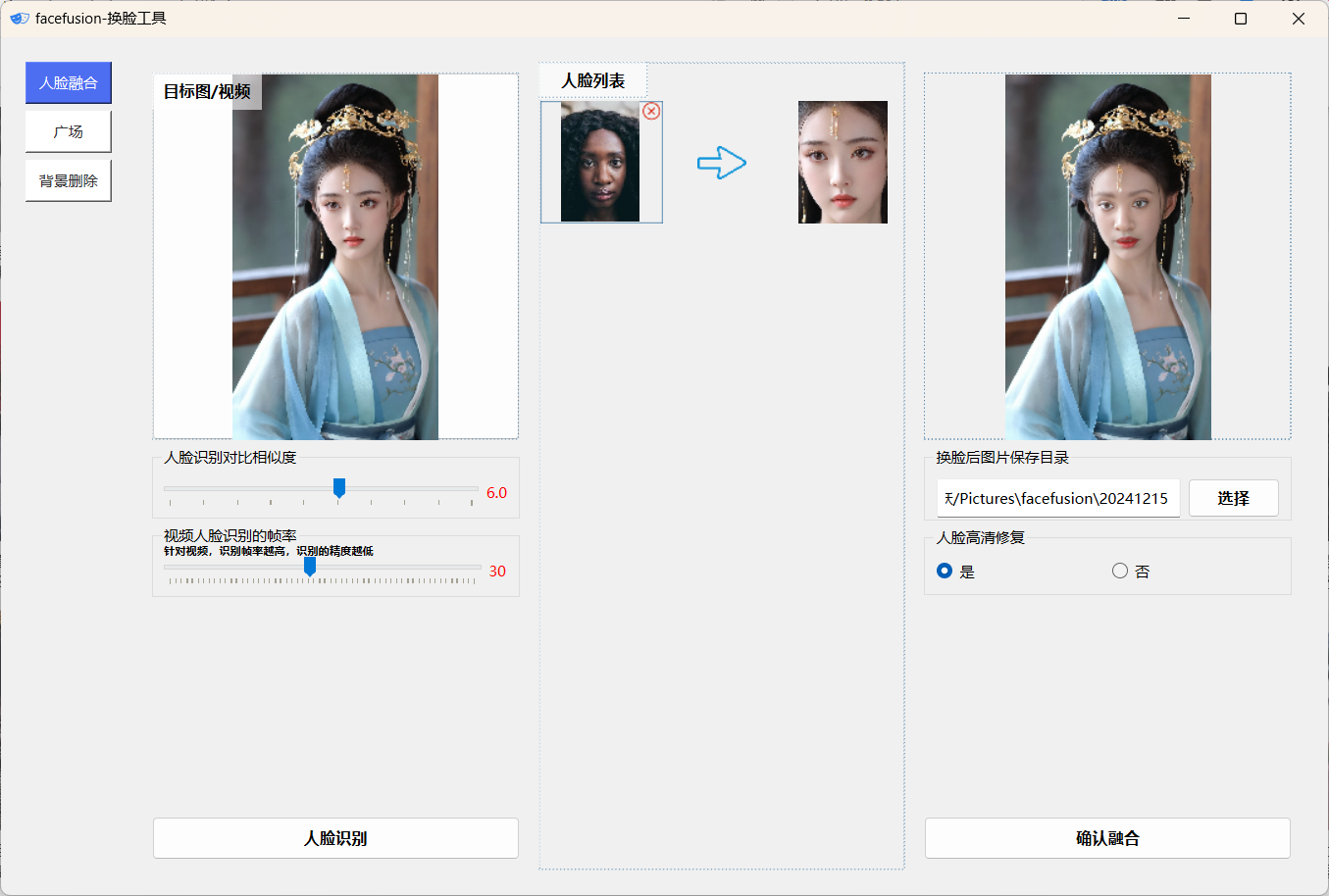Open the 人脸融合 tab
The height and width of the screenshot is (896, 1329).
tap(69, 83)
